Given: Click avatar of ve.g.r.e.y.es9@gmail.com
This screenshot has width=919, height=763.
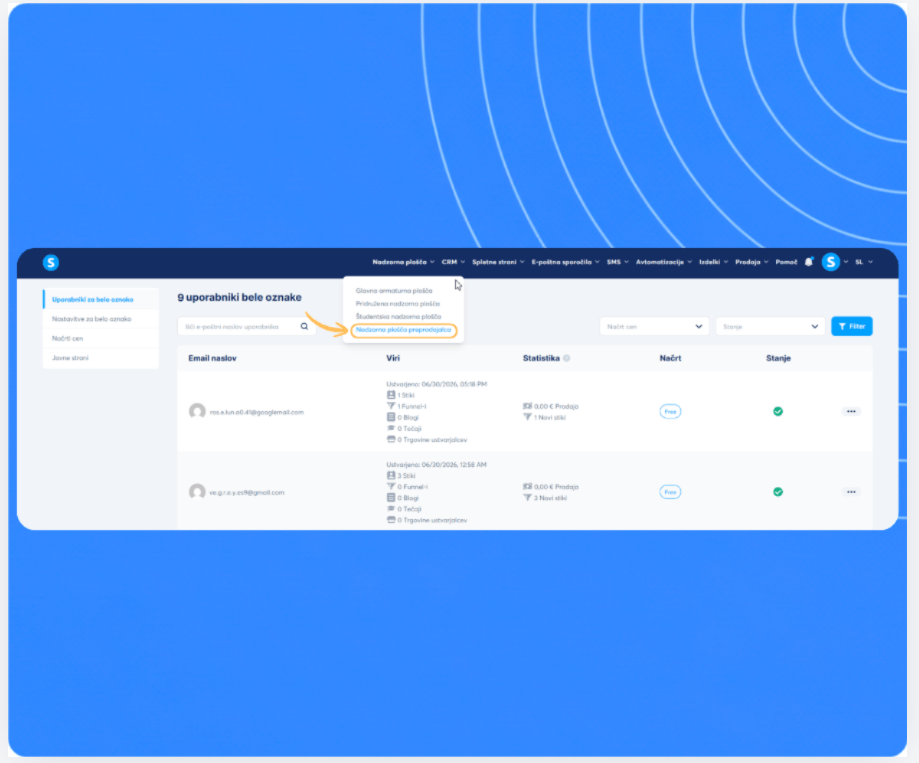Looking at the screenshot, I should click(197, 492).
